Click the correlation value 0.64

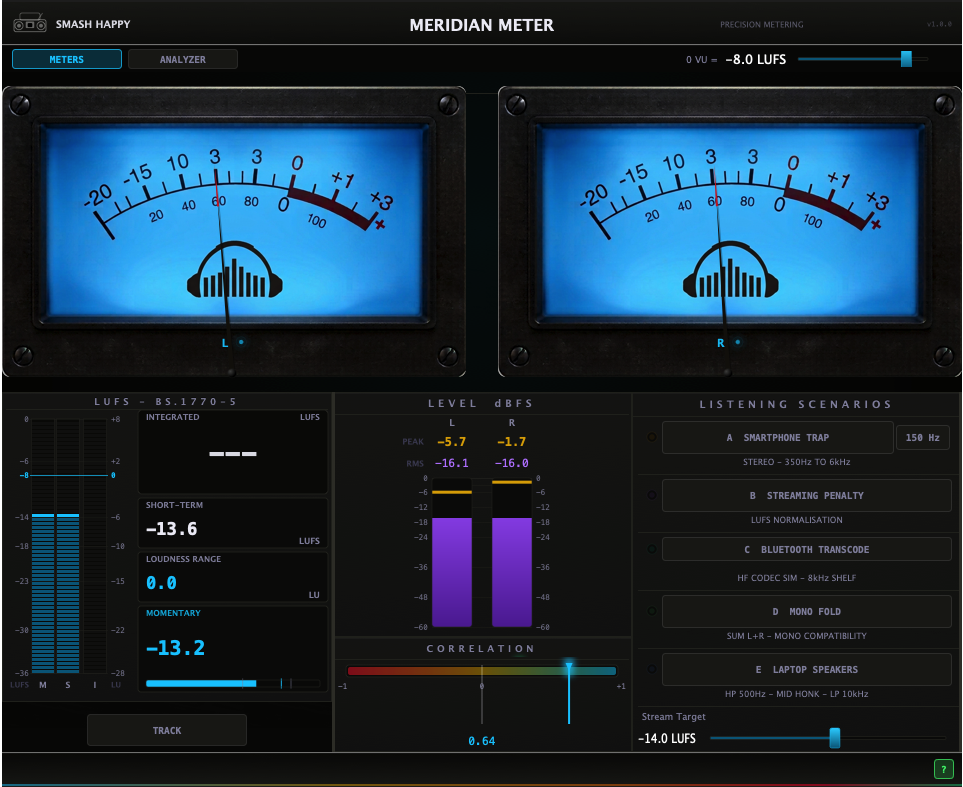482,741
